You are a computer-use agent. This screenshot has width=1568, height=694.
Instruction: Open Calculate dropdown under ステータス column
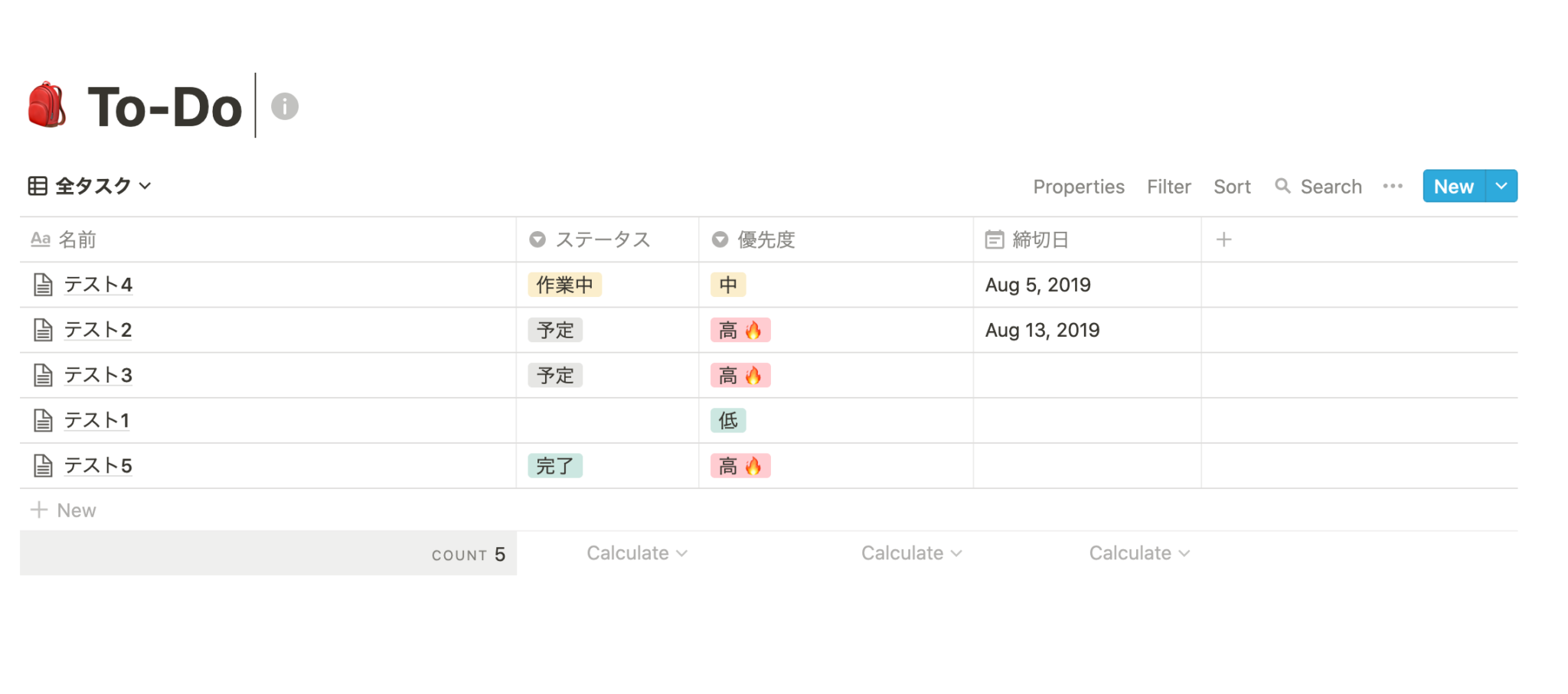coord(637,553)
